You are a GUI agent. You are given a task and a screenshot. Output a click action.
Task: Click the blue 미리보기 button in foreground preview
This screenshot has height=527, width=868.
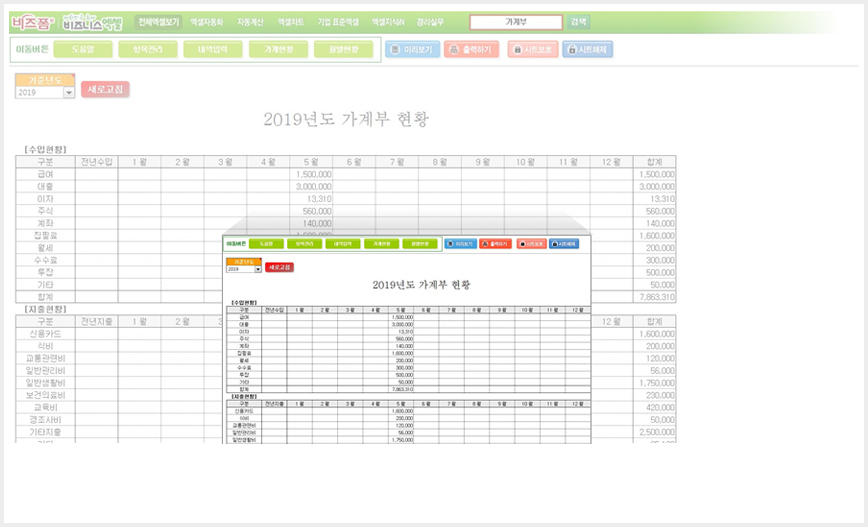coord(461,244)
